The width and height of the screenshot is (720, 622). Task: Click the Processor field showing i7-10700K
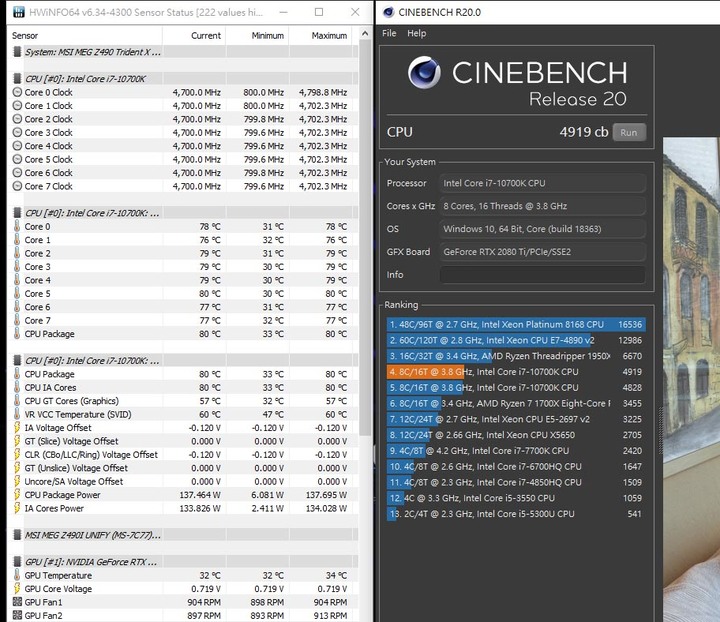click(x=543, y=183)
